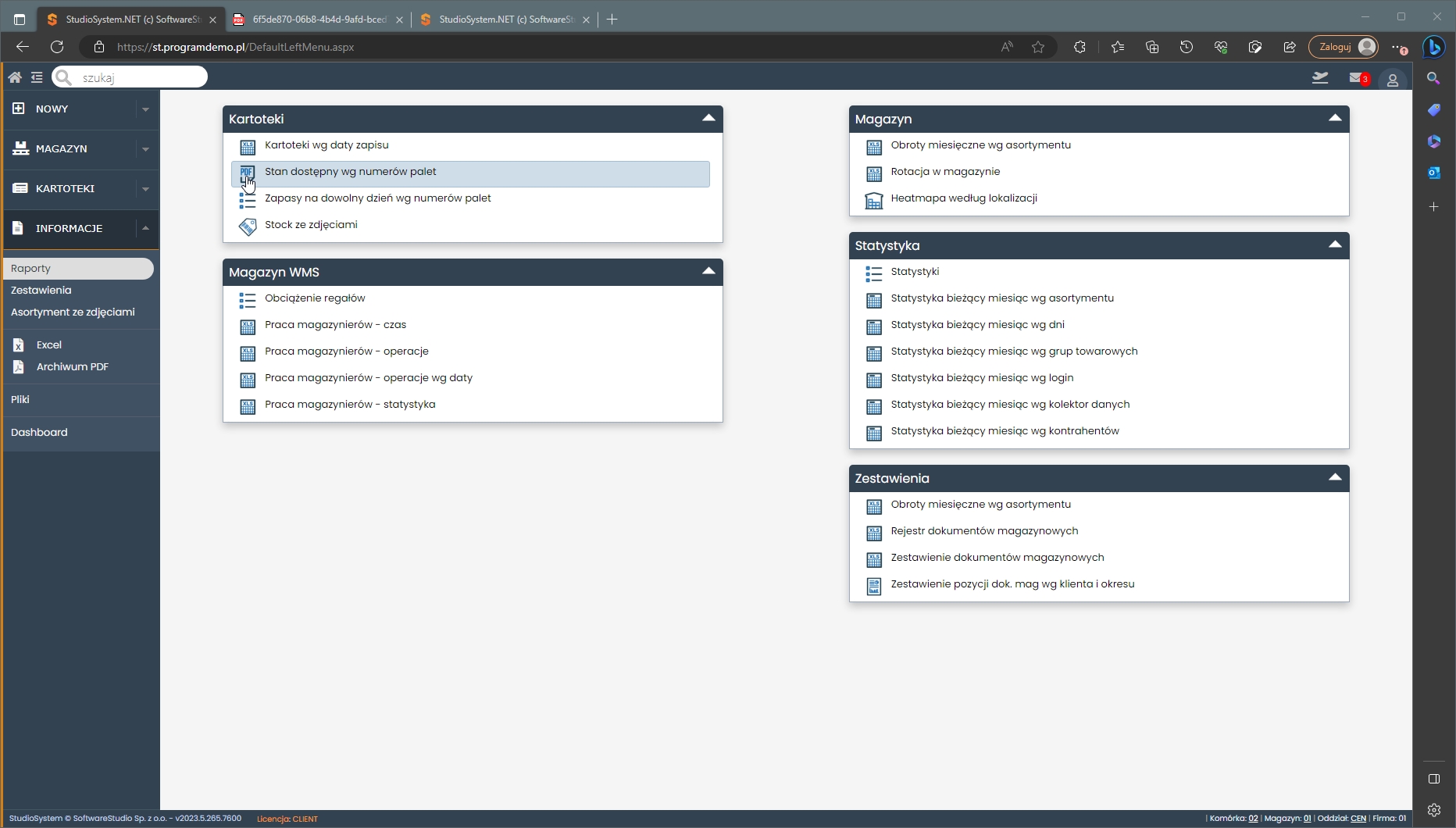Toggle the left menu collapse icon
The height and width of the screenshot is (828, 1456).
coord(37,77)
